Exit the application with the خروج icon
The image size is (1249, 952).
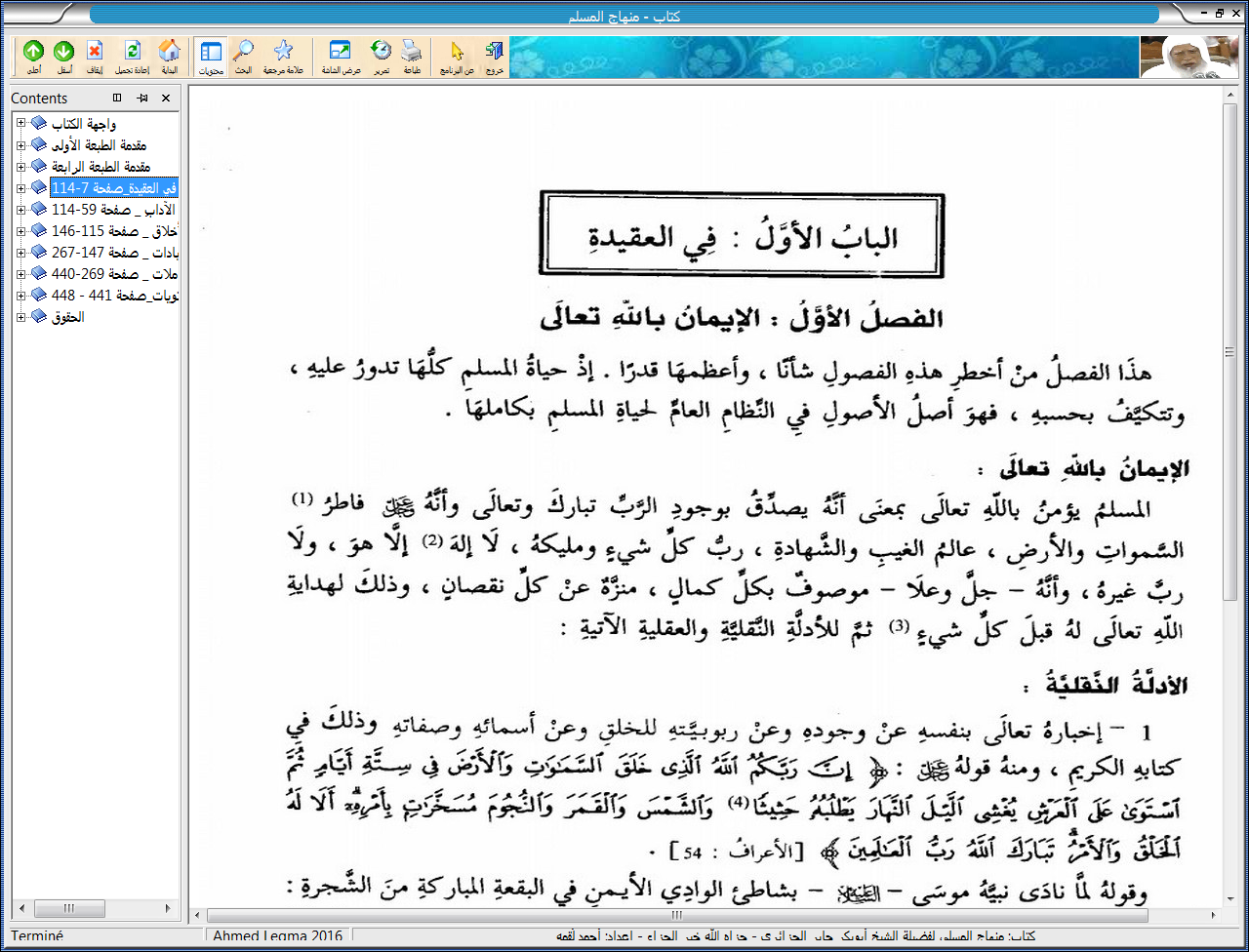(x=494, y=56)
